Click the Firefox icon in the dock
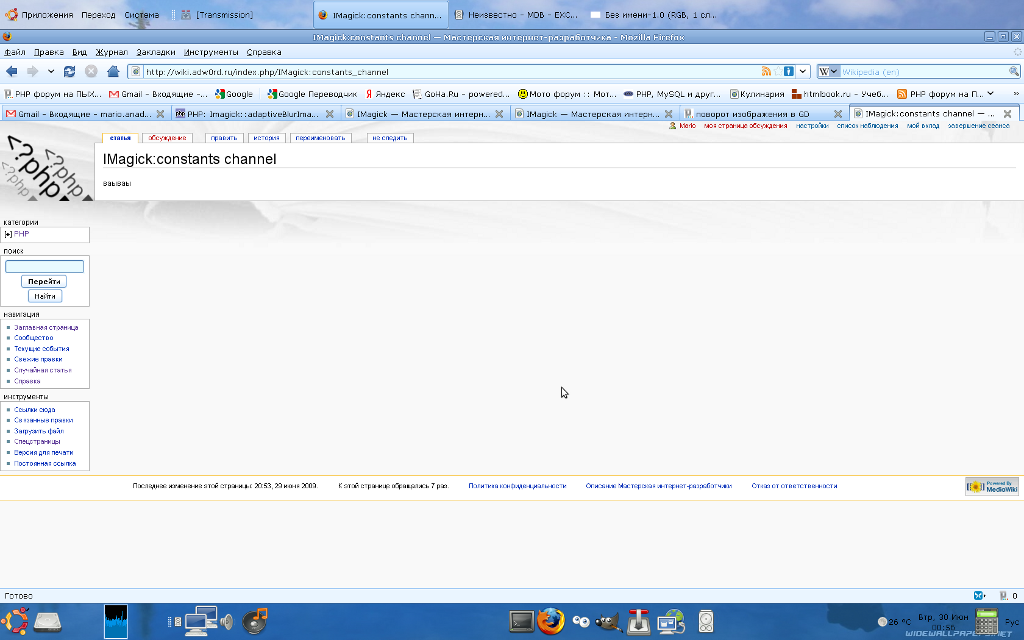1024x640 pixels. (550, 622)
